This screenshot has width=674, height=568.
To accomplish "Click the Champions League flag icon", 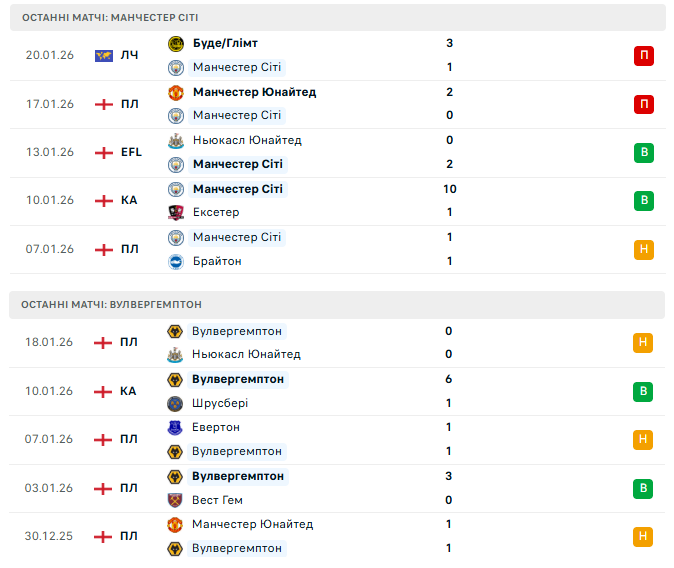I will (x=103, y=55).
